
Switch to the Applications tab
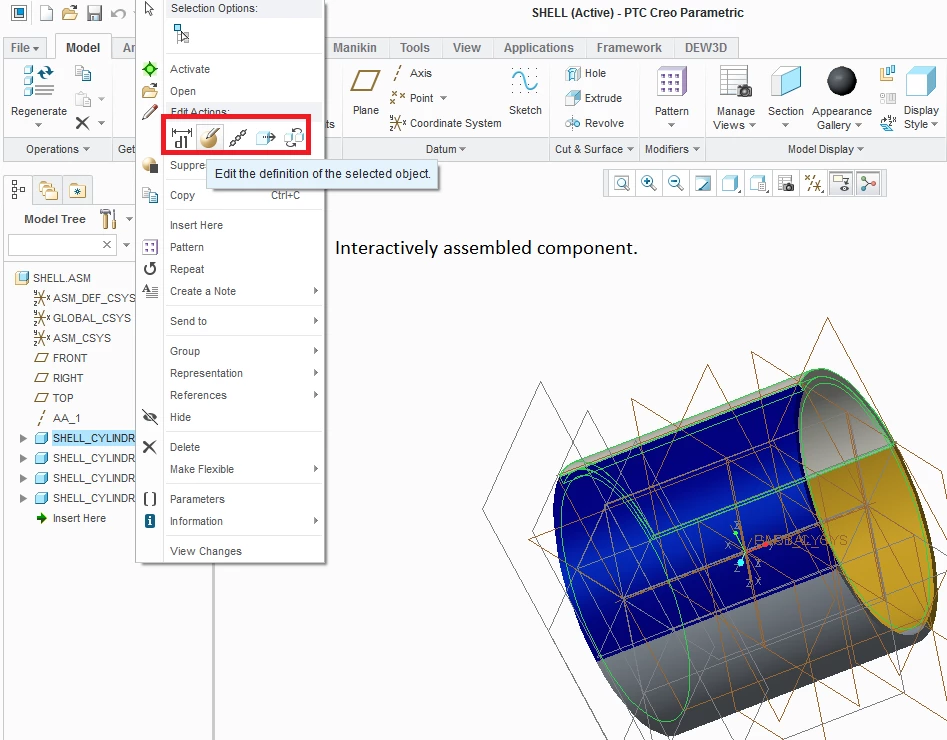click(538, 48)
